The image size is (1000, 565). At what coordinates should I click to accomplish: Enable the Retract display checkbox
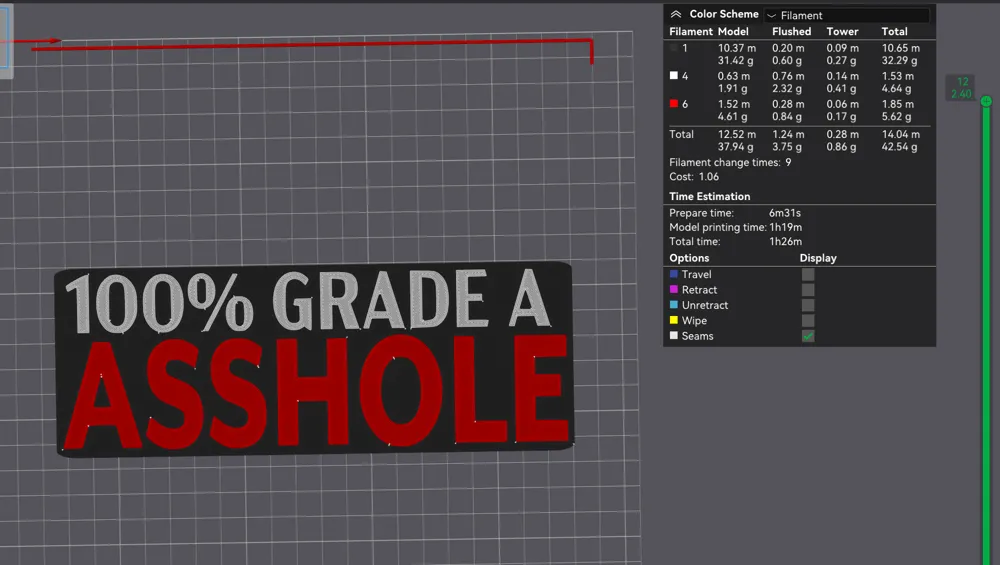807,290
